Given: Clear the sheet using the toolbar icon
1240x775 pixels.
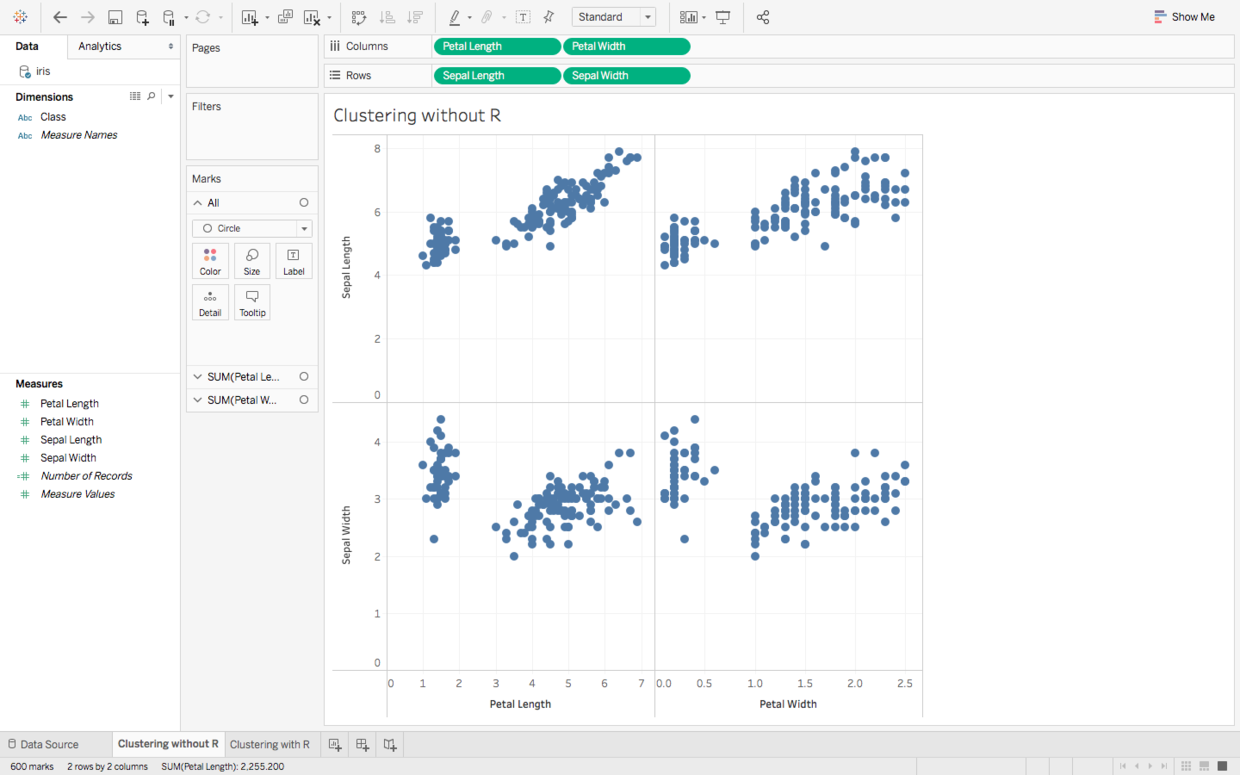Looking at the screenshot, I should click(x=312, y=17).
